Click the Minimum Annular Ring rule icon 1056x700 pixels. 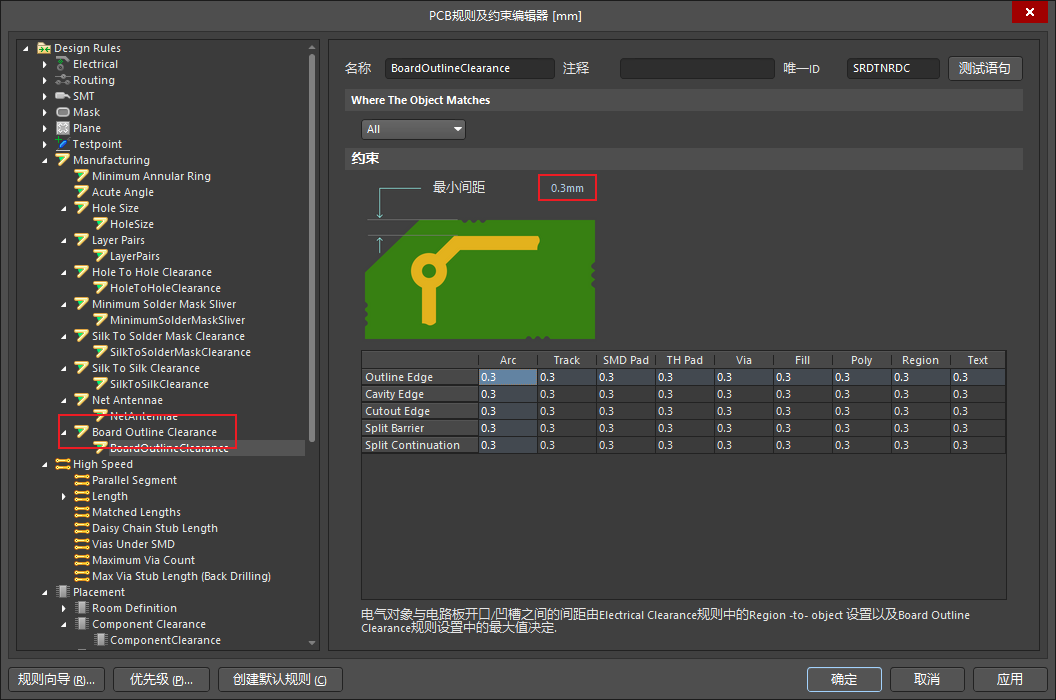[x=81, y=176]
